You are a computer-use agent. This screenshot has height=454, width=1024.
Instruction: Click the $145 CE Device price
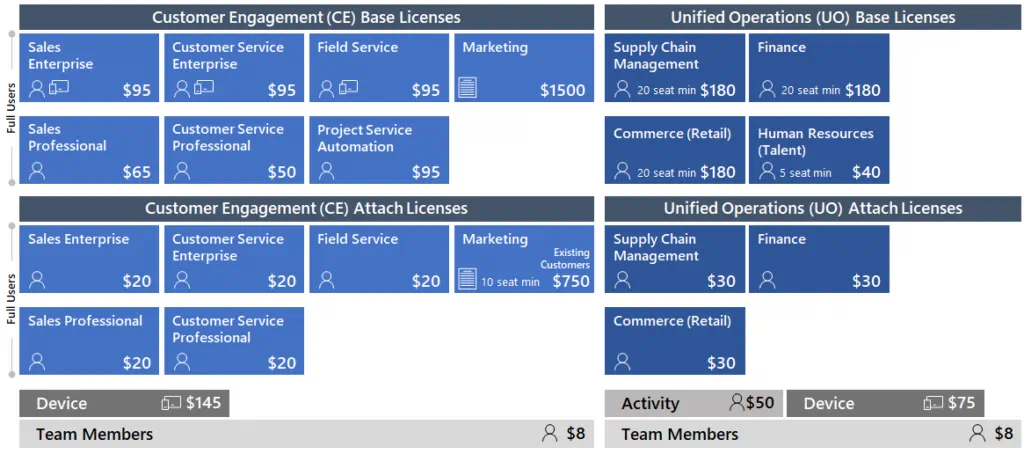pos(203,403)
